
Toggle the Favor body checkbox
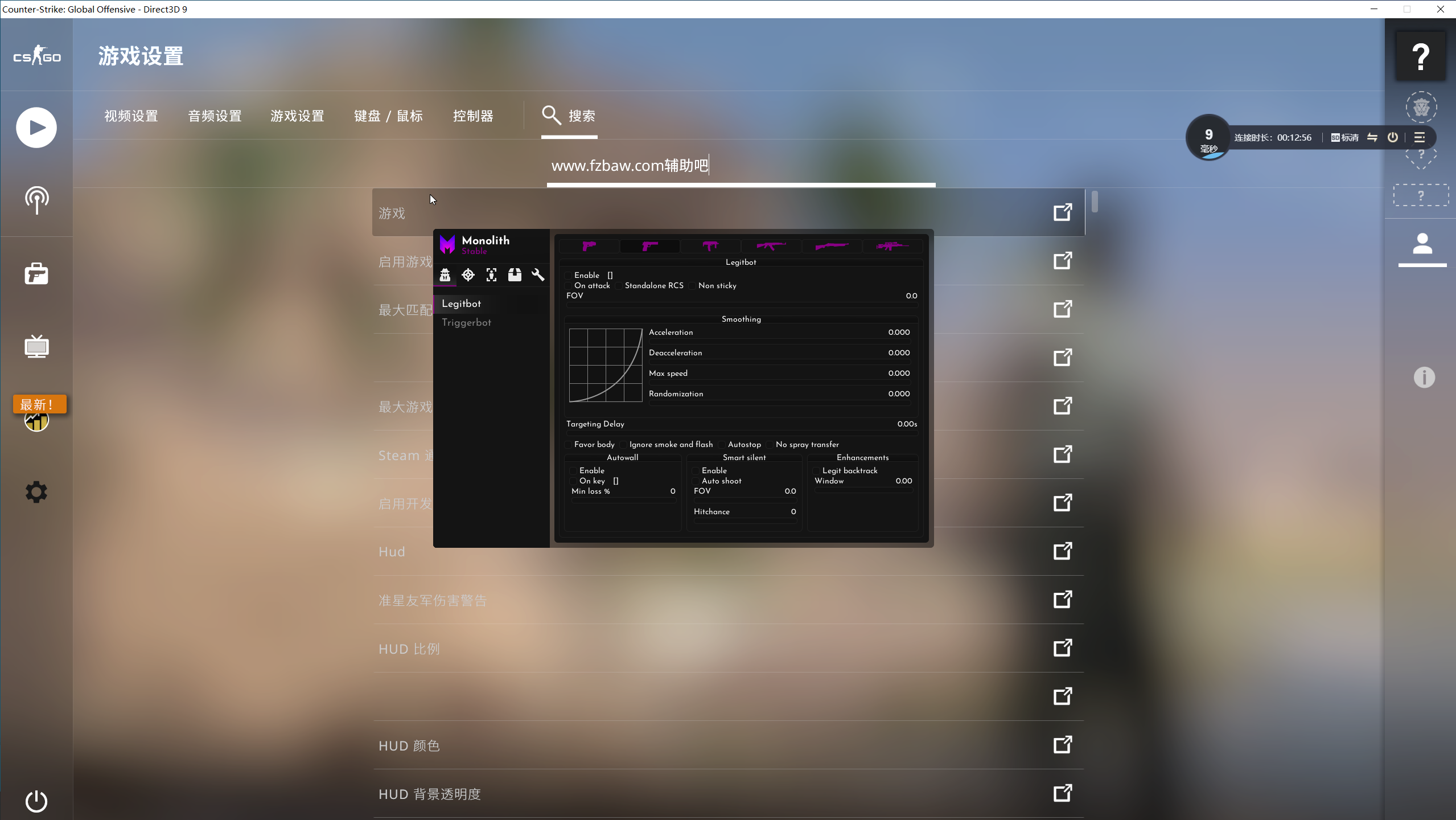point(568,445)
